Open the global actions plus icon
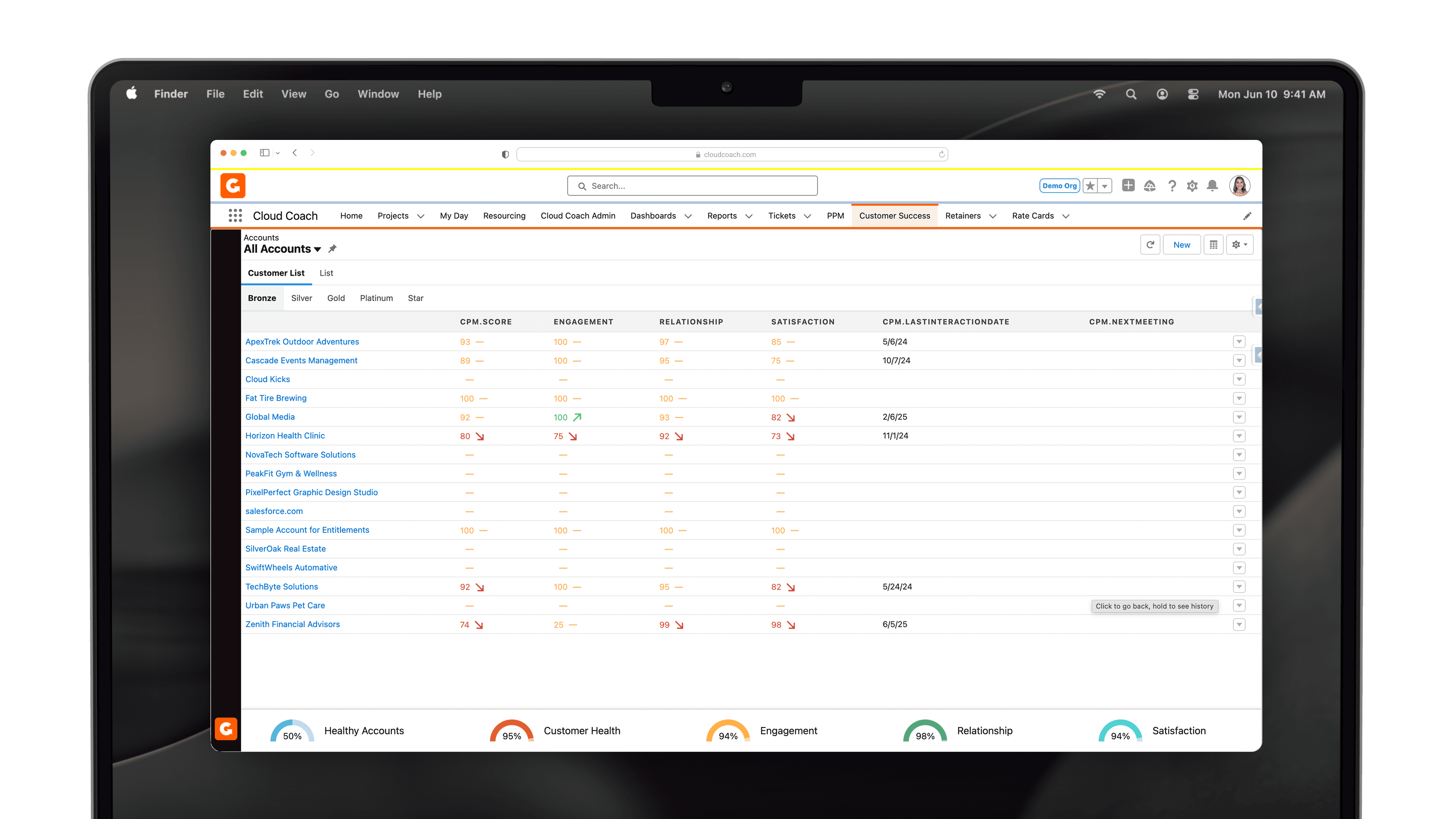This screenshot has height=819, width=1456. click(x=1128, y=185)
